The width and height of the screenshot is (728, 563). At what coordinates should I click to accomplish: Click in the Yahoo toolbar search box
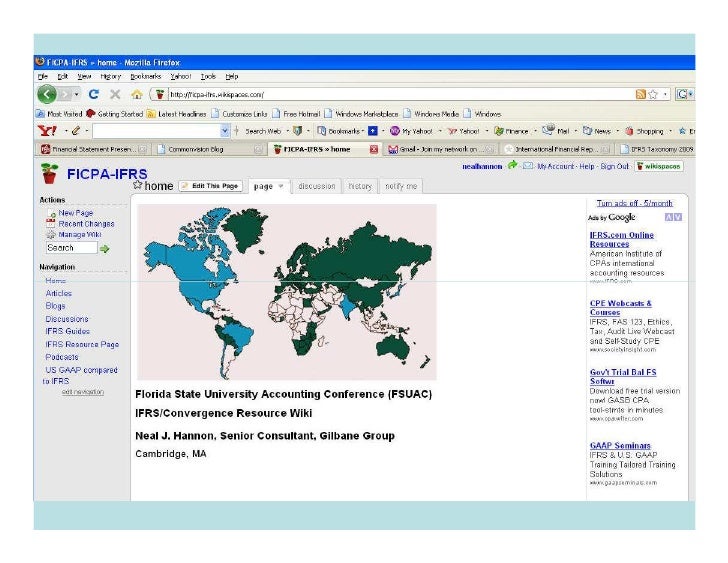point(156,131)
